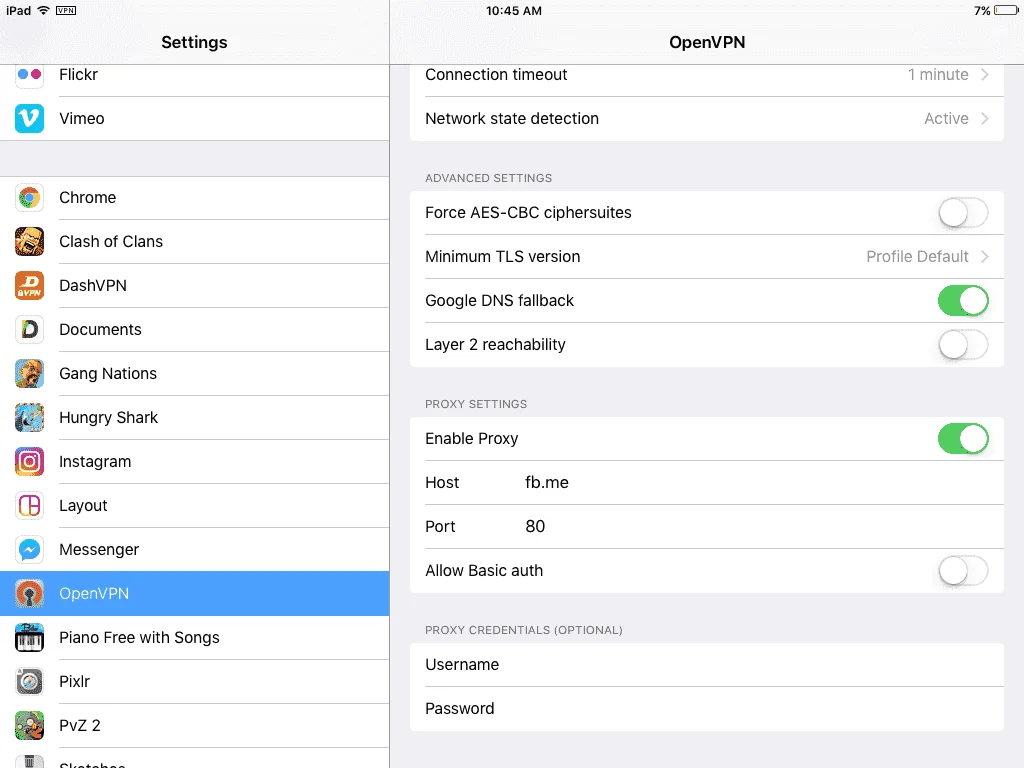Tap the Wi-Fi status icon

tap(43, 10)
